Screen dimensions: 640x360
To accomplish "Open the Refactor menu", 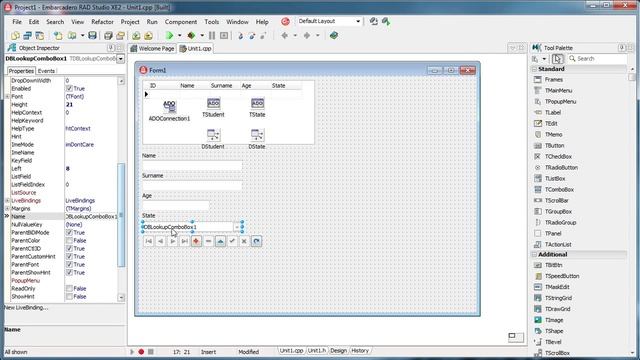I will coord(102,22).
